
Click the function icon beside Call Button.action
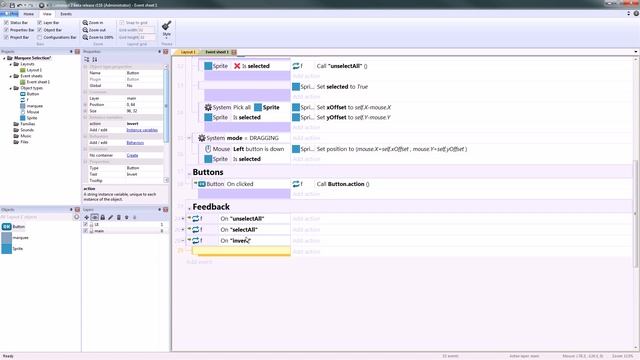296,184
